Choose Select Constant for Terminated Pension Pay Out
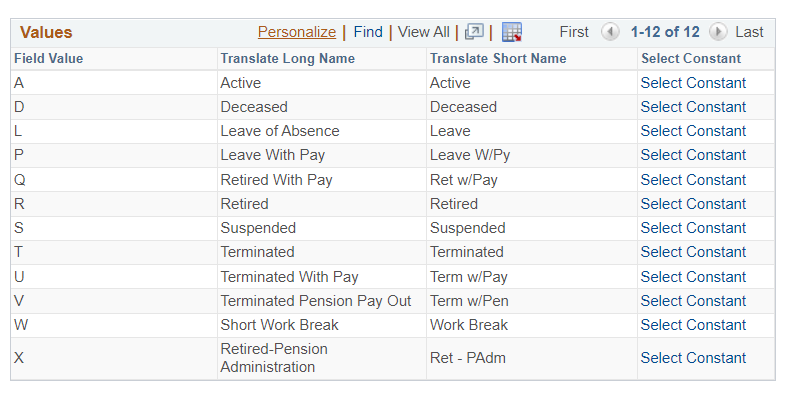Screen dimensions: 789x393 [x=693, y=301]
